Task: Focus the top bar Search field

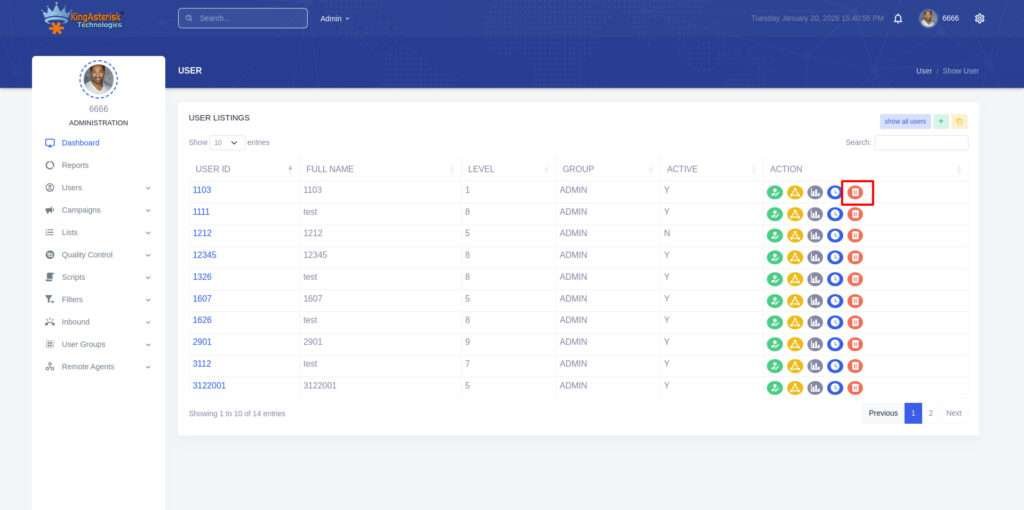Action: tap(243, 18)
